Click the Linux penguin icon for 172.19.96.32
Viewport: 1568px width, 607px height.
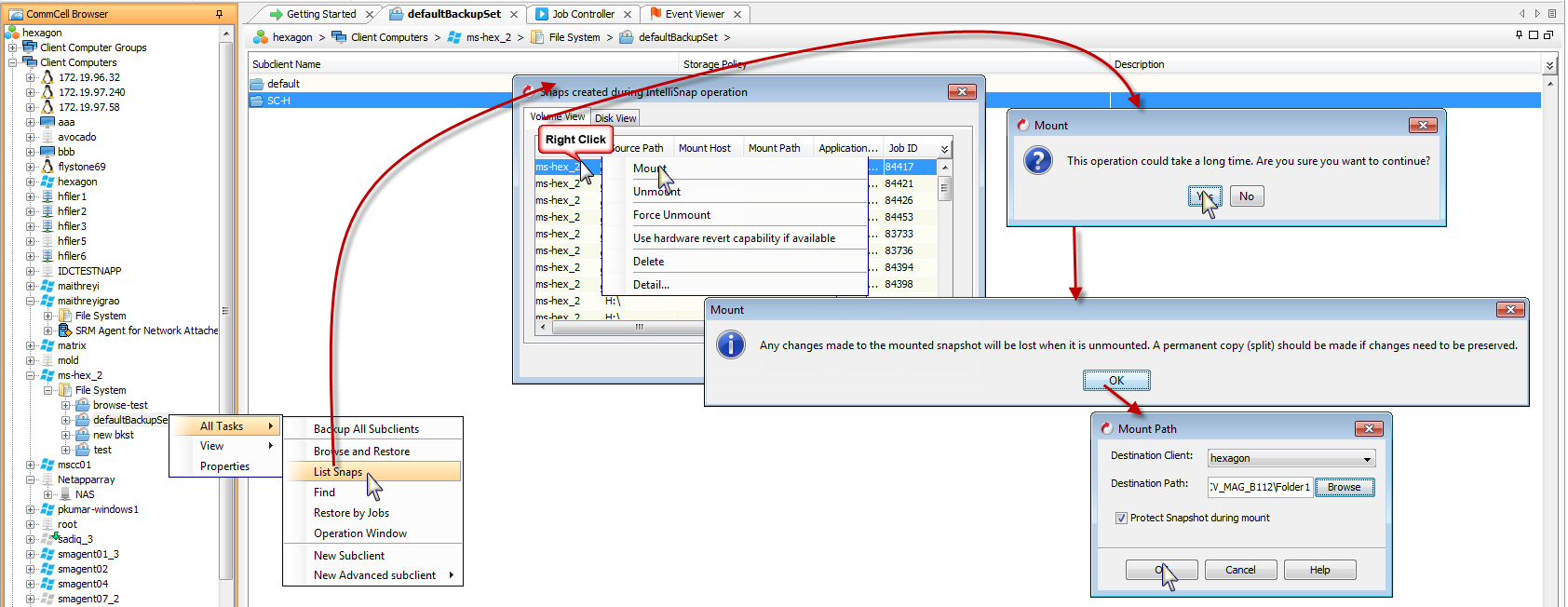(x=47, y=77)
